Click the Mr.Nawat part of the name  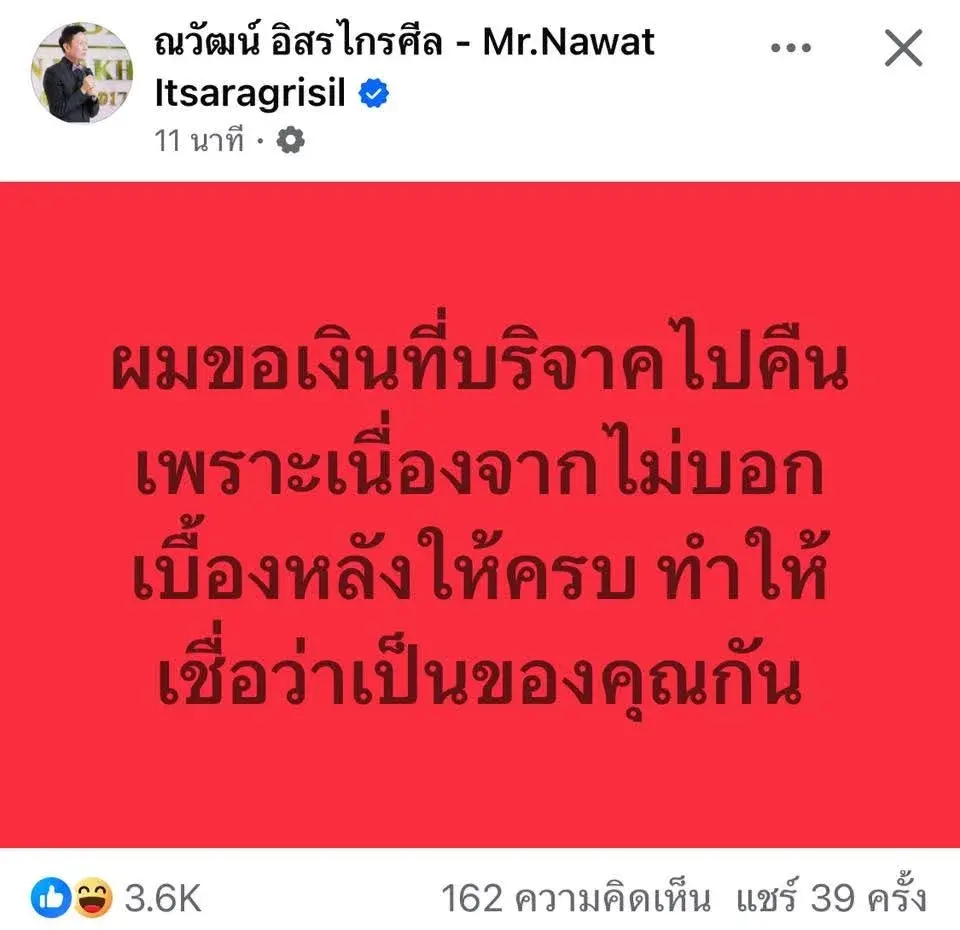tap(569, 42)
